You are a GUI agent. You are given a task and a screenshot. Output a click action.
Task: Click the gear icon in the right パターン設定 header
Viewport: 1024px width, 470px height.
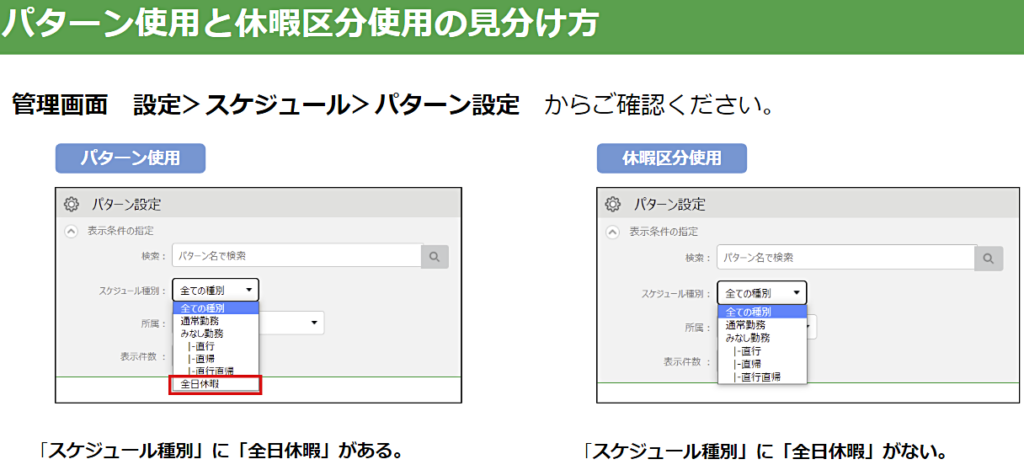(x=614, y=204)
